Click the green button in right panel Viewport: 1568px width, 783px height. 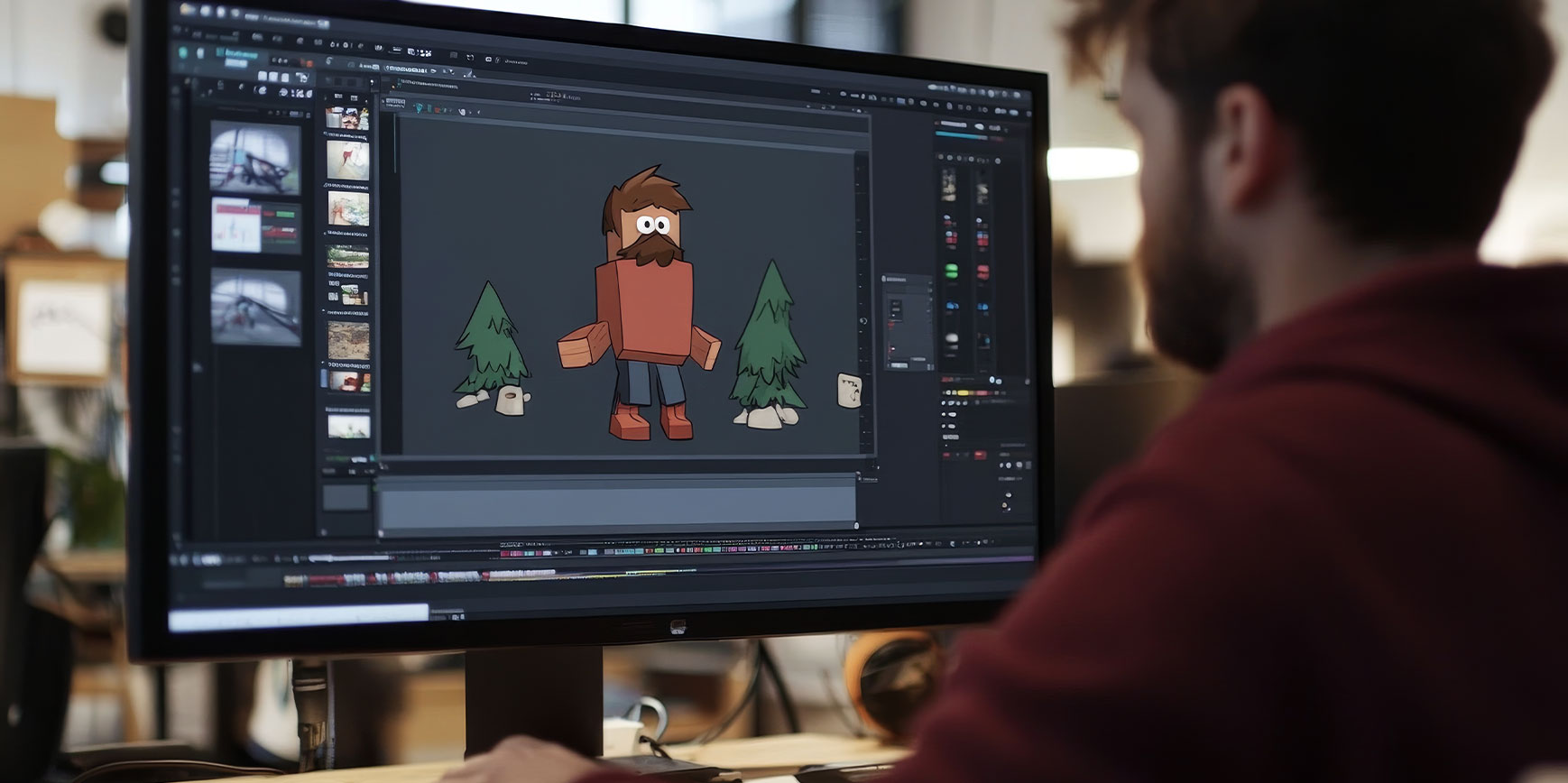click(951, 271)
